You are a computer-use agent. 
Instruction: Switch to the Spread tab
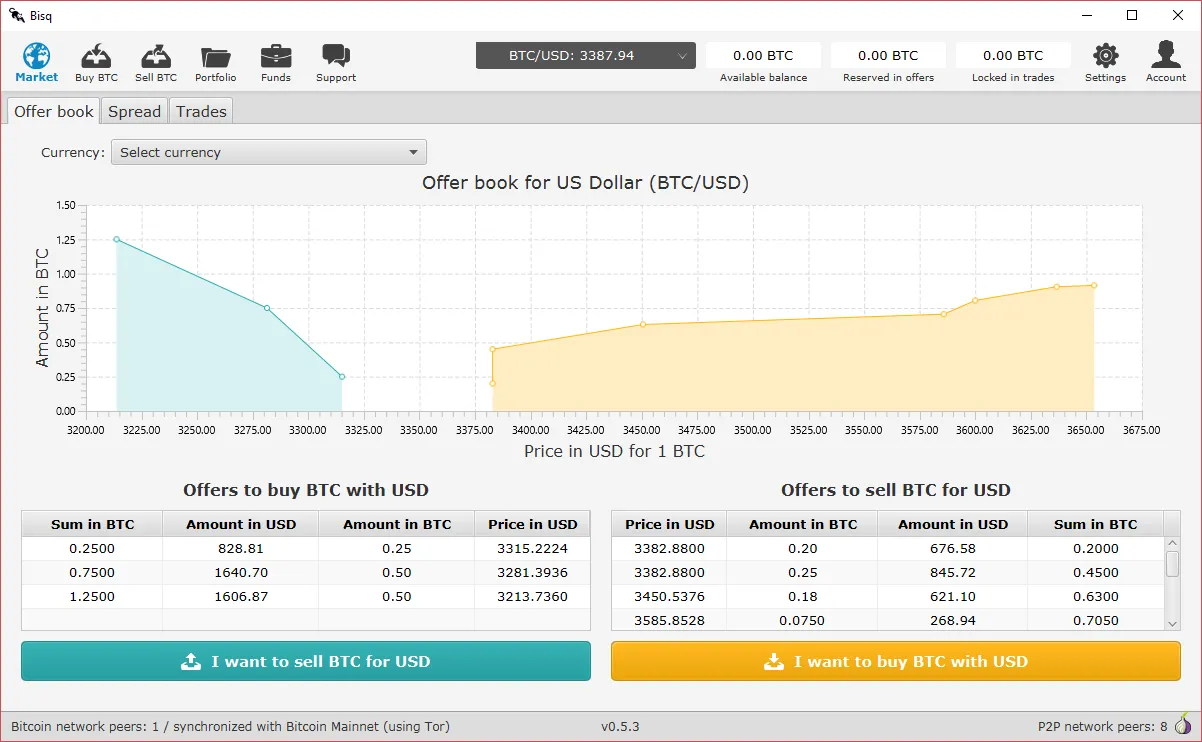135,111
